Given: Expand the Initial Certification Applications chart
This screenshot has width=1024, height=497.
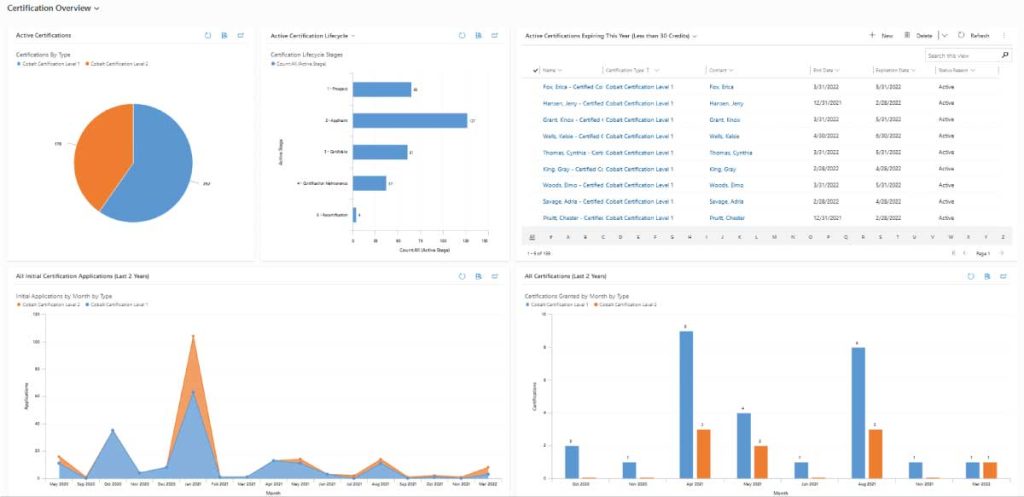Looking at the screenshot, I should tap(494, 276).
